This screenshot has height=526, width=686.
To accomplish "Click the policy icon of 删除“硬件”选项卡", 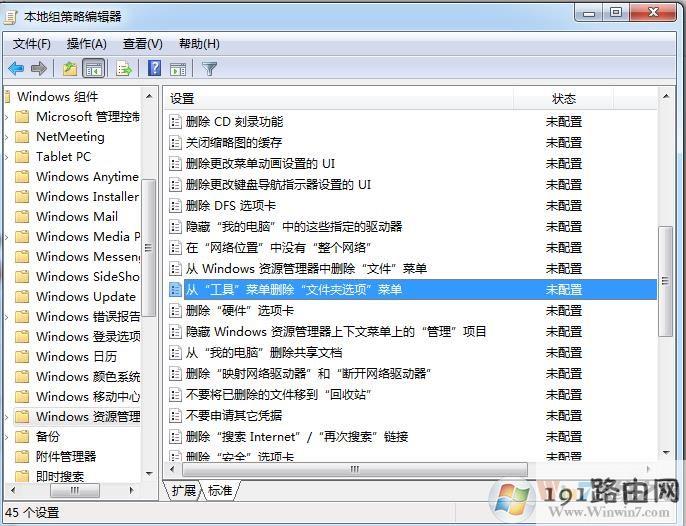I will (175, 311).
